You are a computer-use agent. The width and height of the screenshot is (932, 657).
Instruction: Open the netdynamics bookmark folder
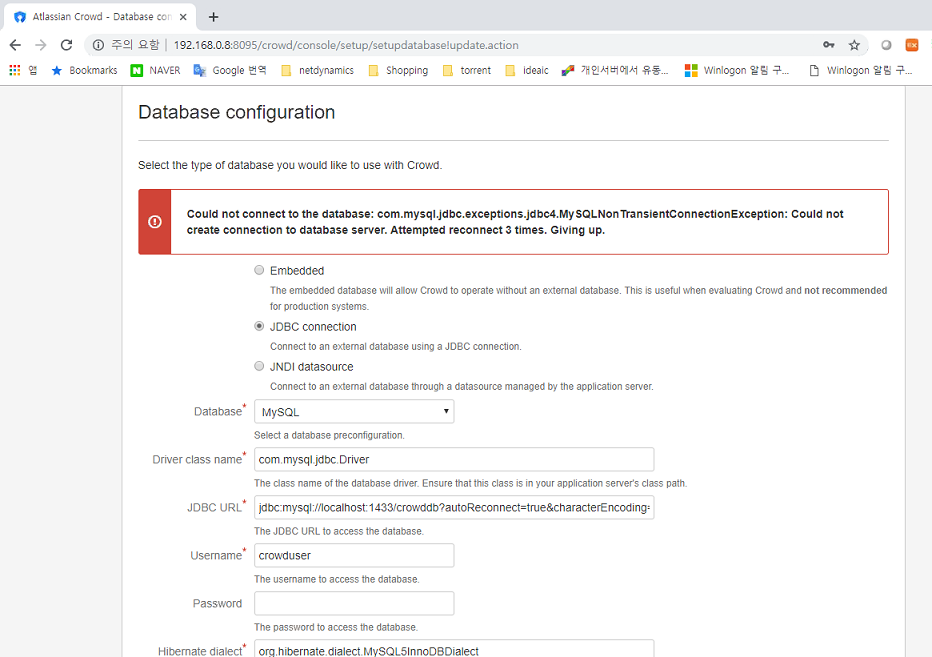point(317,70)
